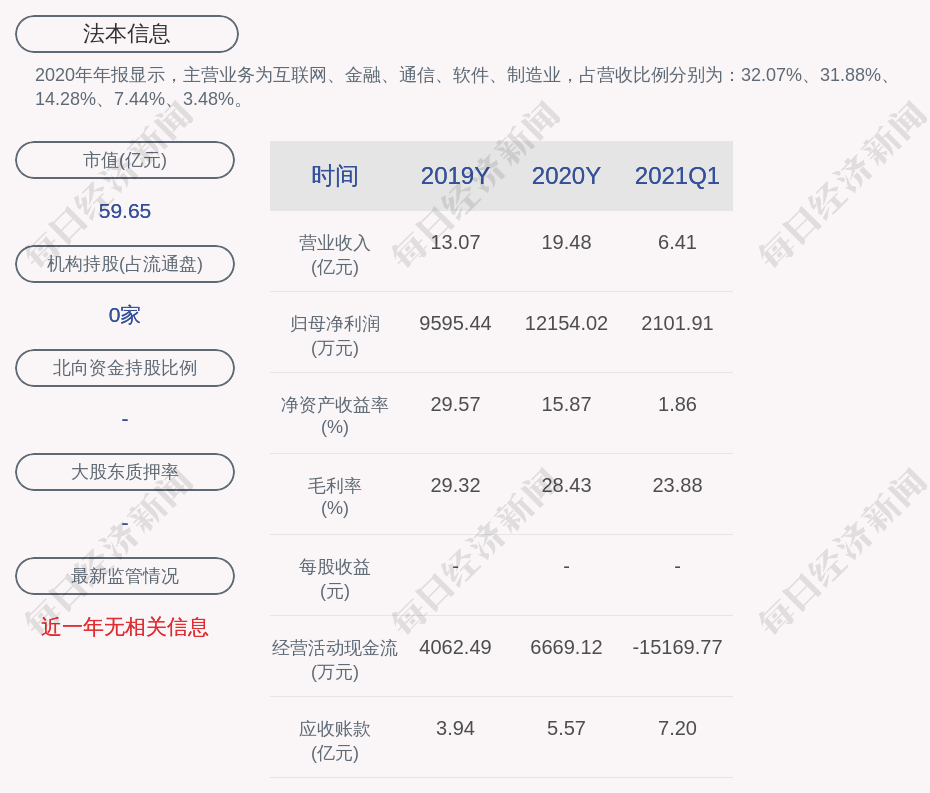Select the 市值(亿元) label button

[x=125, y=160]
